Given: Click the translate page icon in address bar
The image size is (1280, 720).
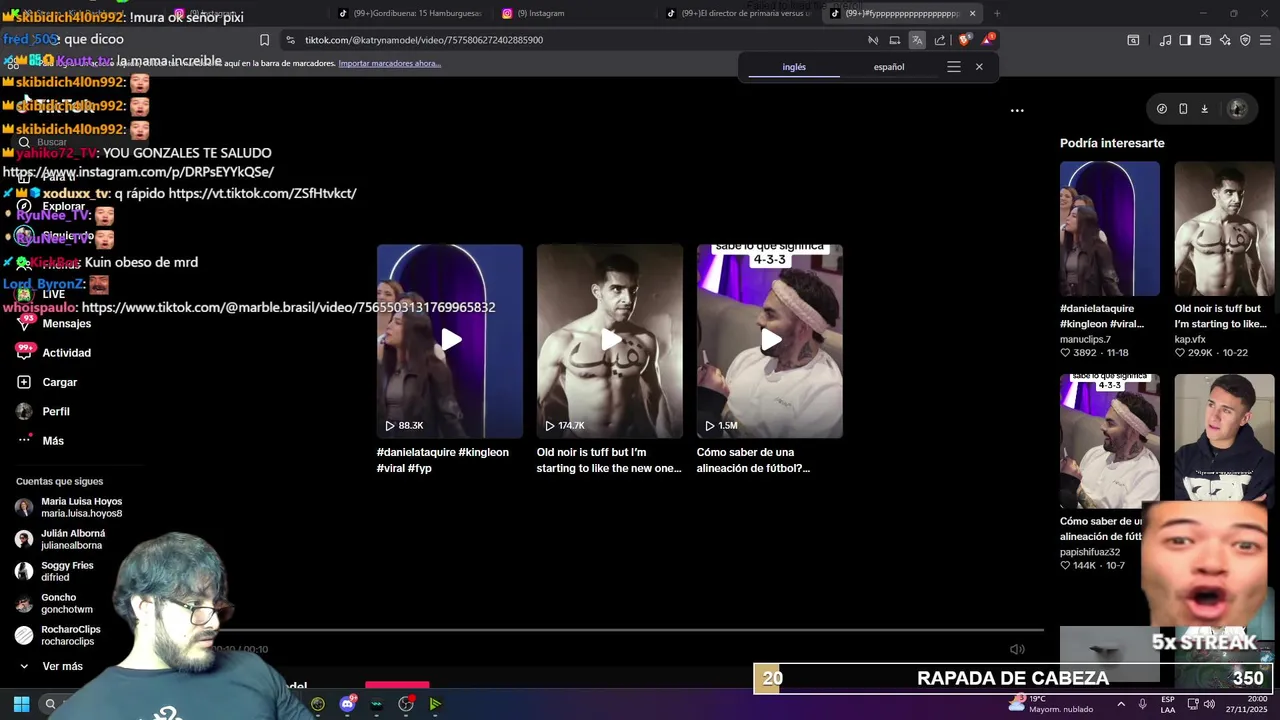Looking at the screenshot, I should coord(917,40).
